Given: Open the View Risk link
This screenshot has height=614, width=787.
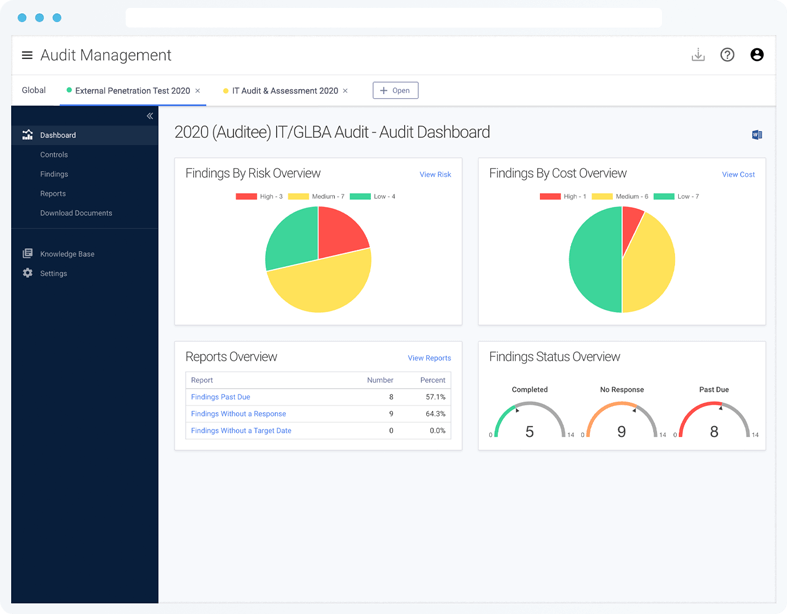Looking at the screenshot, I should pyautogui.click(x=435, y=175).
